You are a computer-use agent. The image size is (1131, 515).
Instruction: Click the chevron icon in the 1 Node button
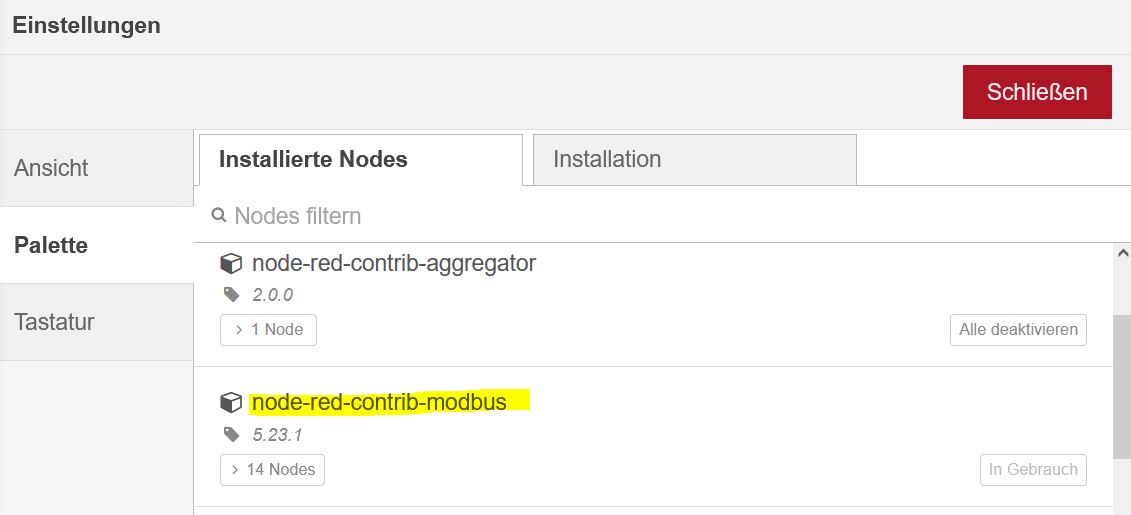coord(238,330)
